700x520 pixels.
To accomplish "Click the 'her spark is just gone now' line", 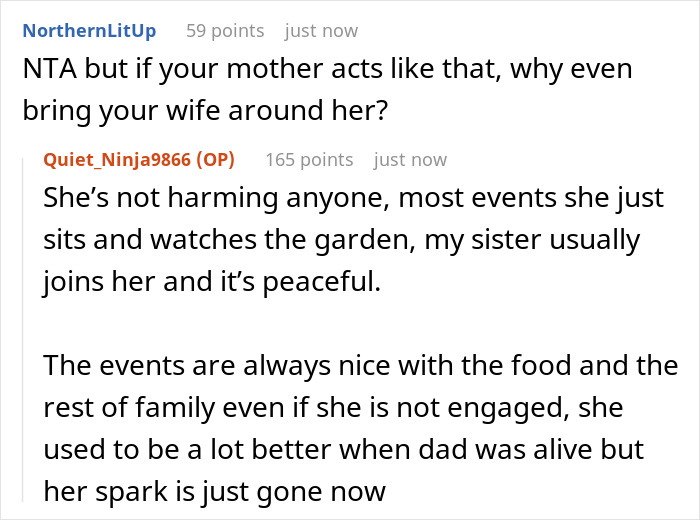I will [x=214, y=491].
